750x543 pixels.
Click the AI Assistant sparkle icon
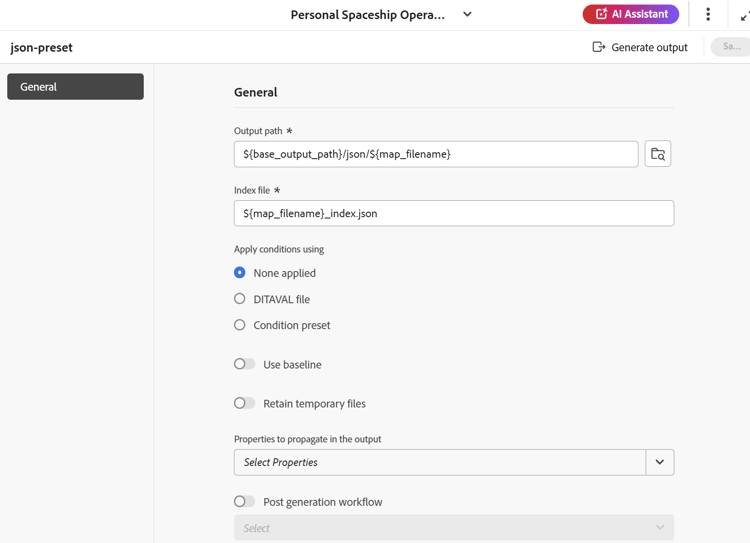pyautogui.click(x=601, y=14)
